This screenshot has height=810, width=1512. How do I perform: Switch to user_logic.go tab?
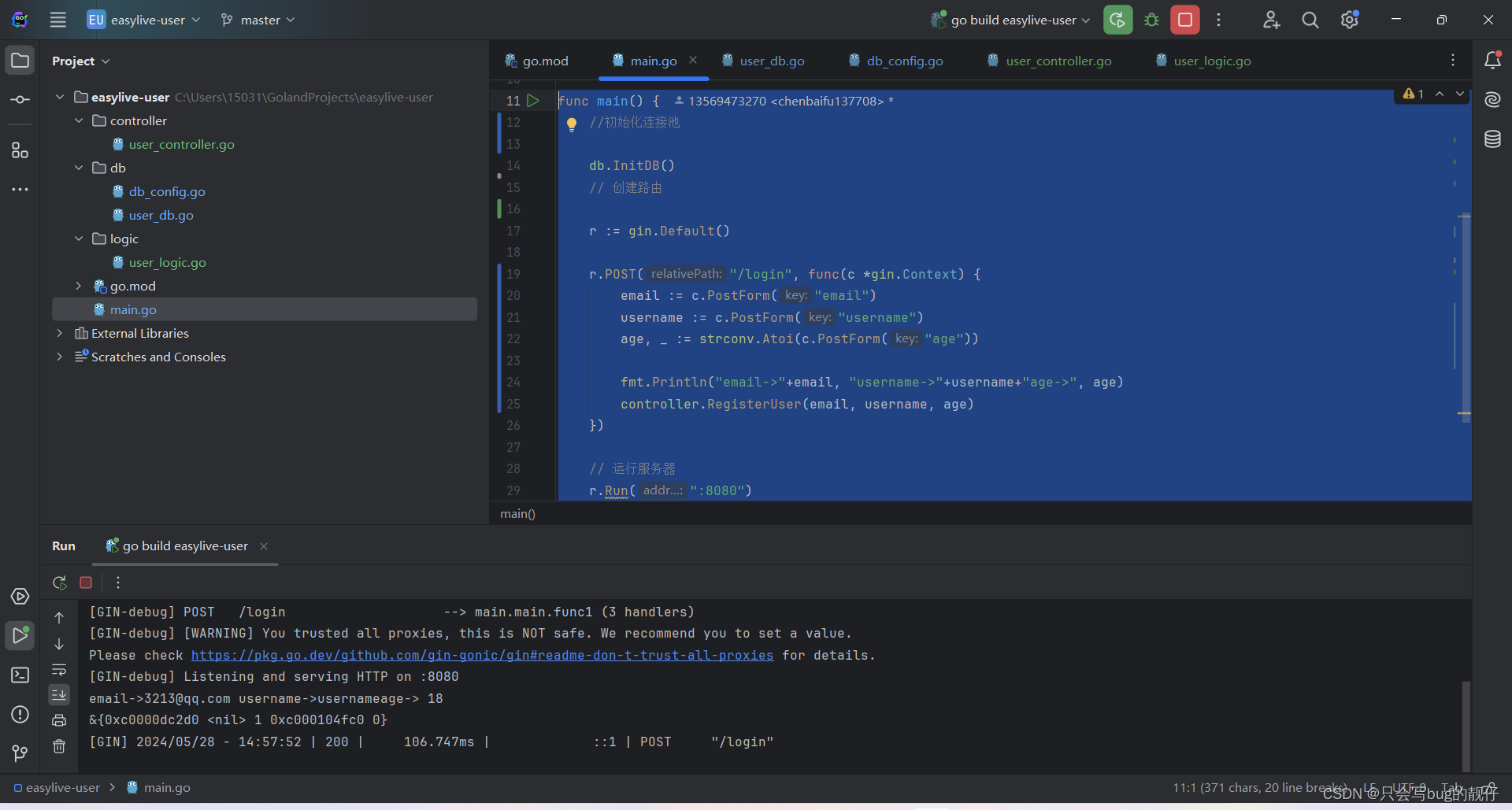coord(1203,61)
